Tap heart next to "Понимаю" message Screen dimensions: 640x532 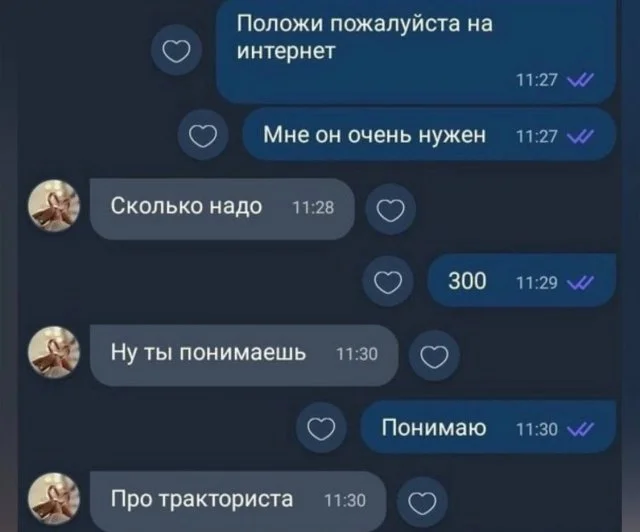[321, 428]
